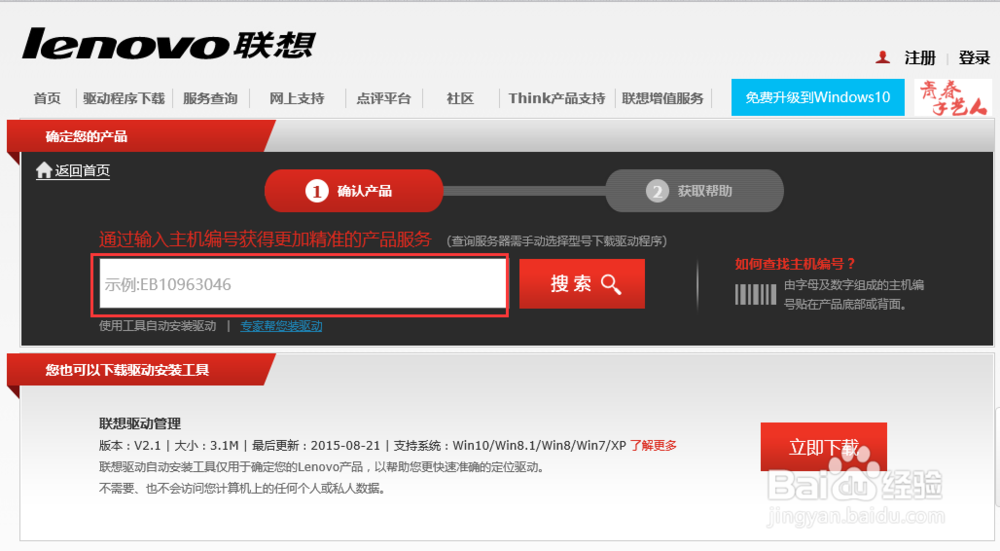Click the magnifier icon in the search button
Viewport: 1000px width, 551px height.
[x=610, y=284]
